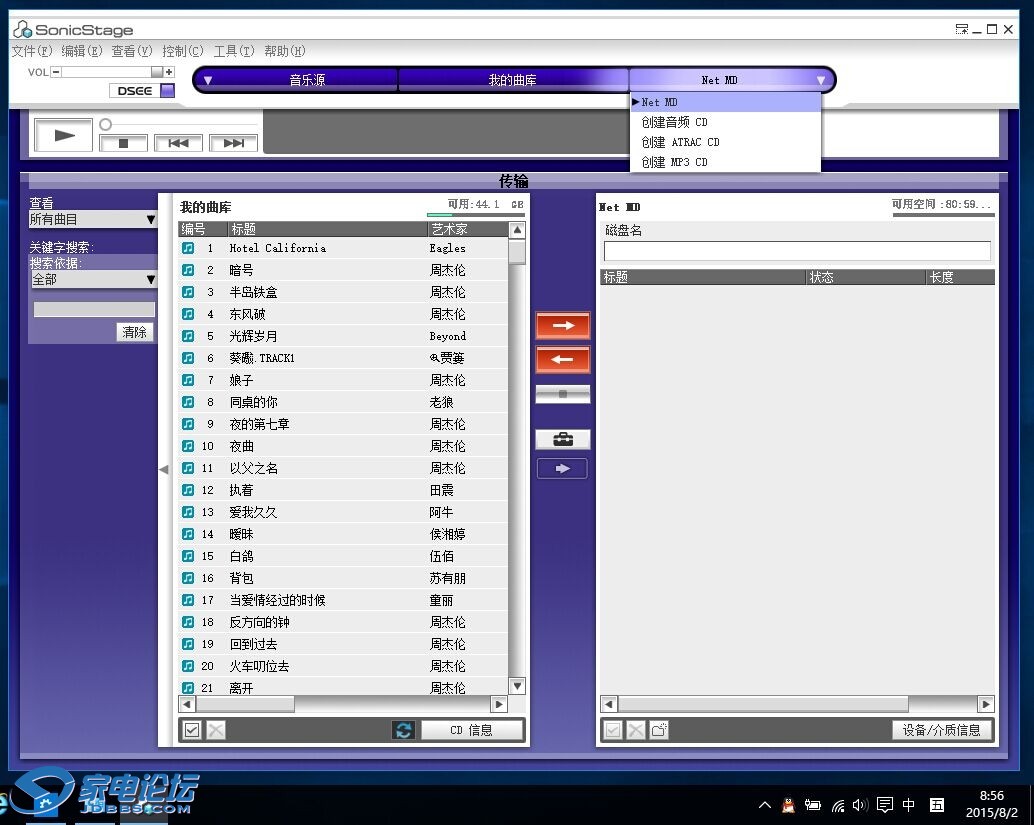Click the library vertical scrollbar down arrow
1034x825 pixels.
click(x=518, y=686)
